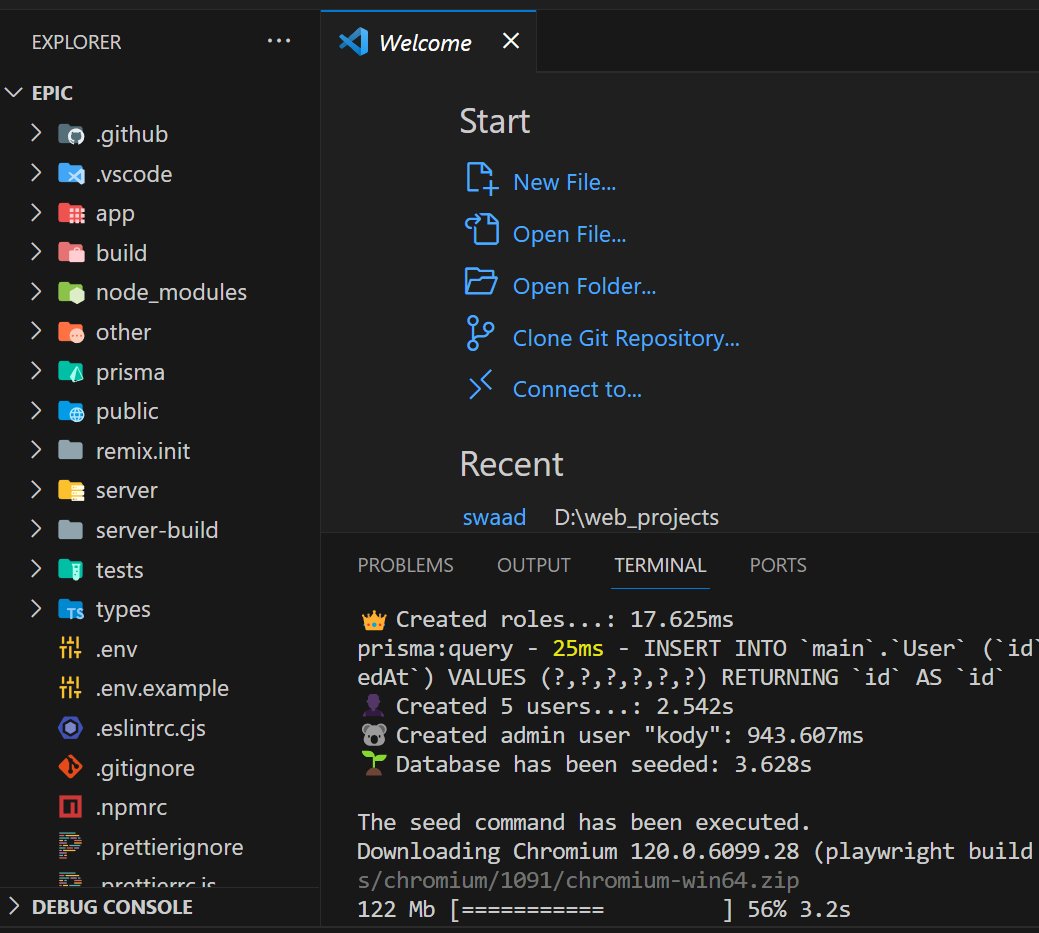Viewport: 1039px width, 933px height.
Task: Click the remix.init folder icon
Action: (71, 451)
